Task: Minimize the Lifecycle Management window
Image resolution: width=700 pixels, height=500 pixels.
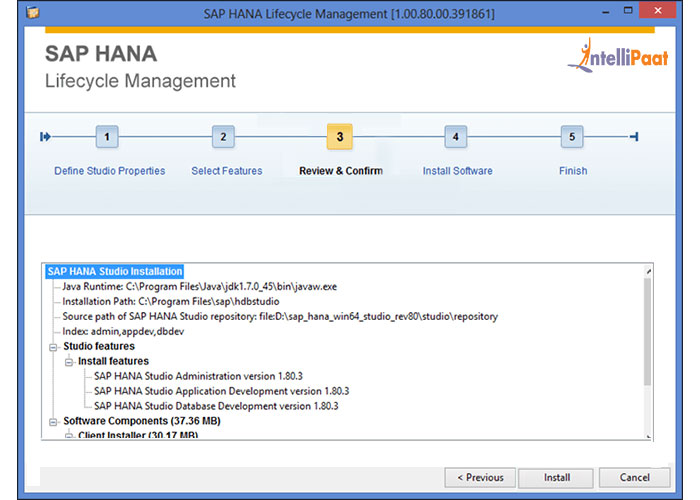Action: 605,12
